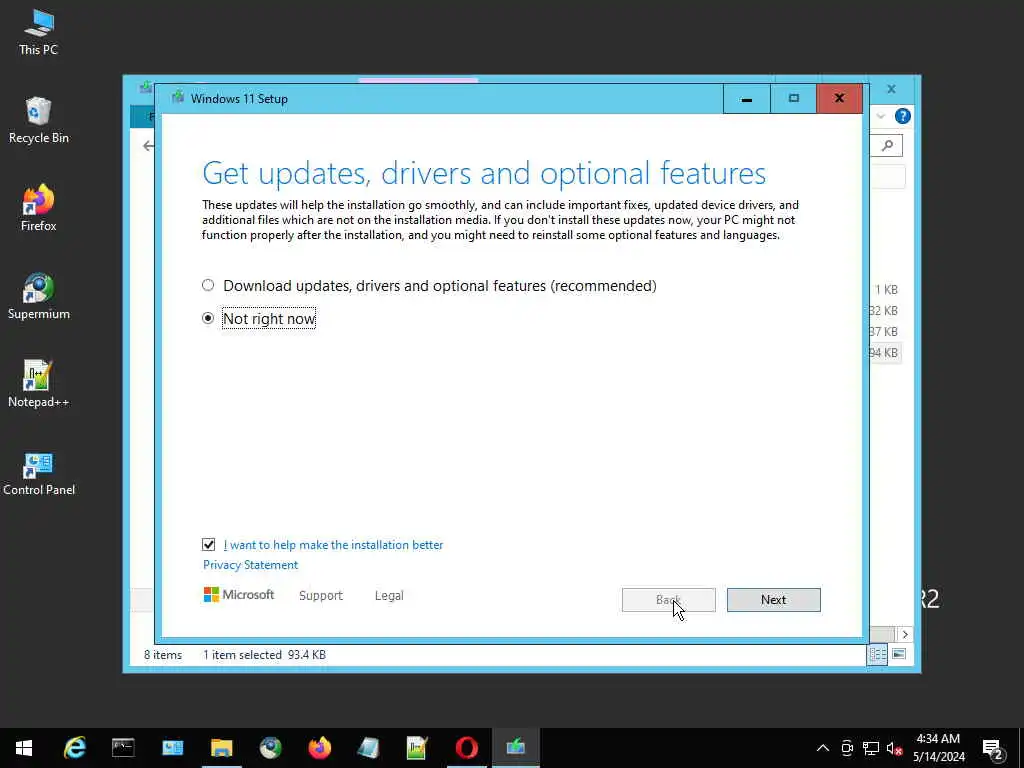
Task: Open the Privacy Statement link
Action: click(250, 565)
